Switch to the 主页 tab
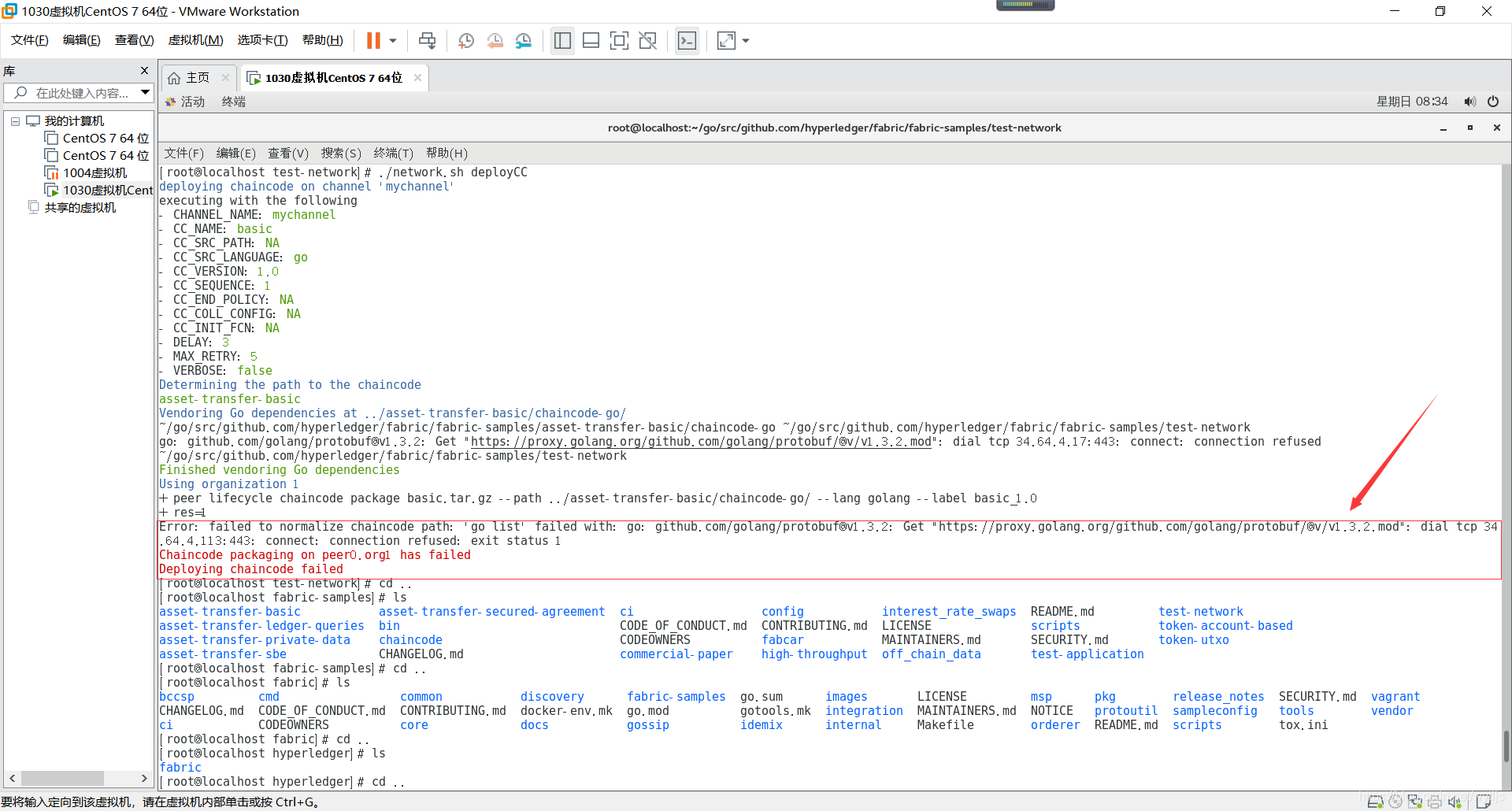The image size is (1512, 811). click(x=198, y=78)
